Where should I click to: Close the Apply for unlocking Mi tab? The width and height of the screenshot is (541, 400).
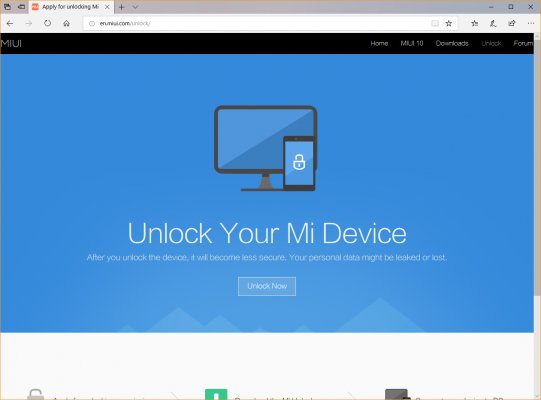(107, 7)
